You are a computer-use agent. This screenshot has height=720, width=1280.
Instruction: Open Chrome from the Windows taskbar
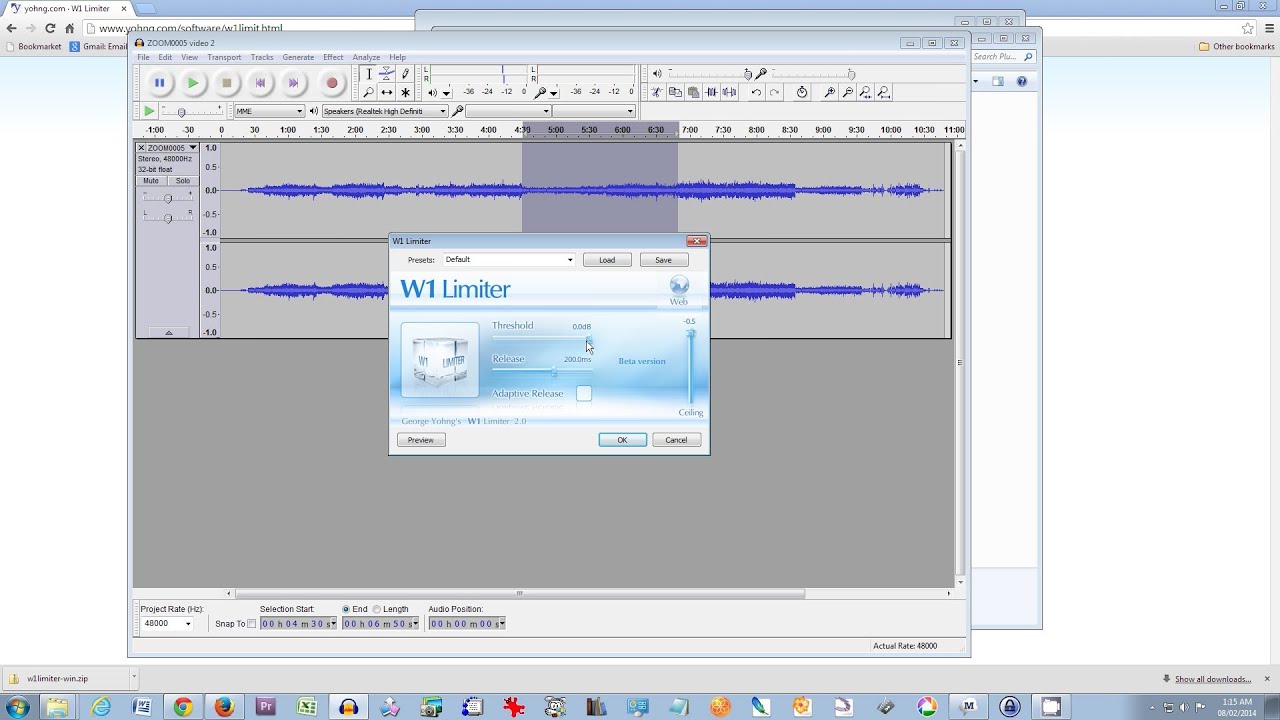(183, 707)
